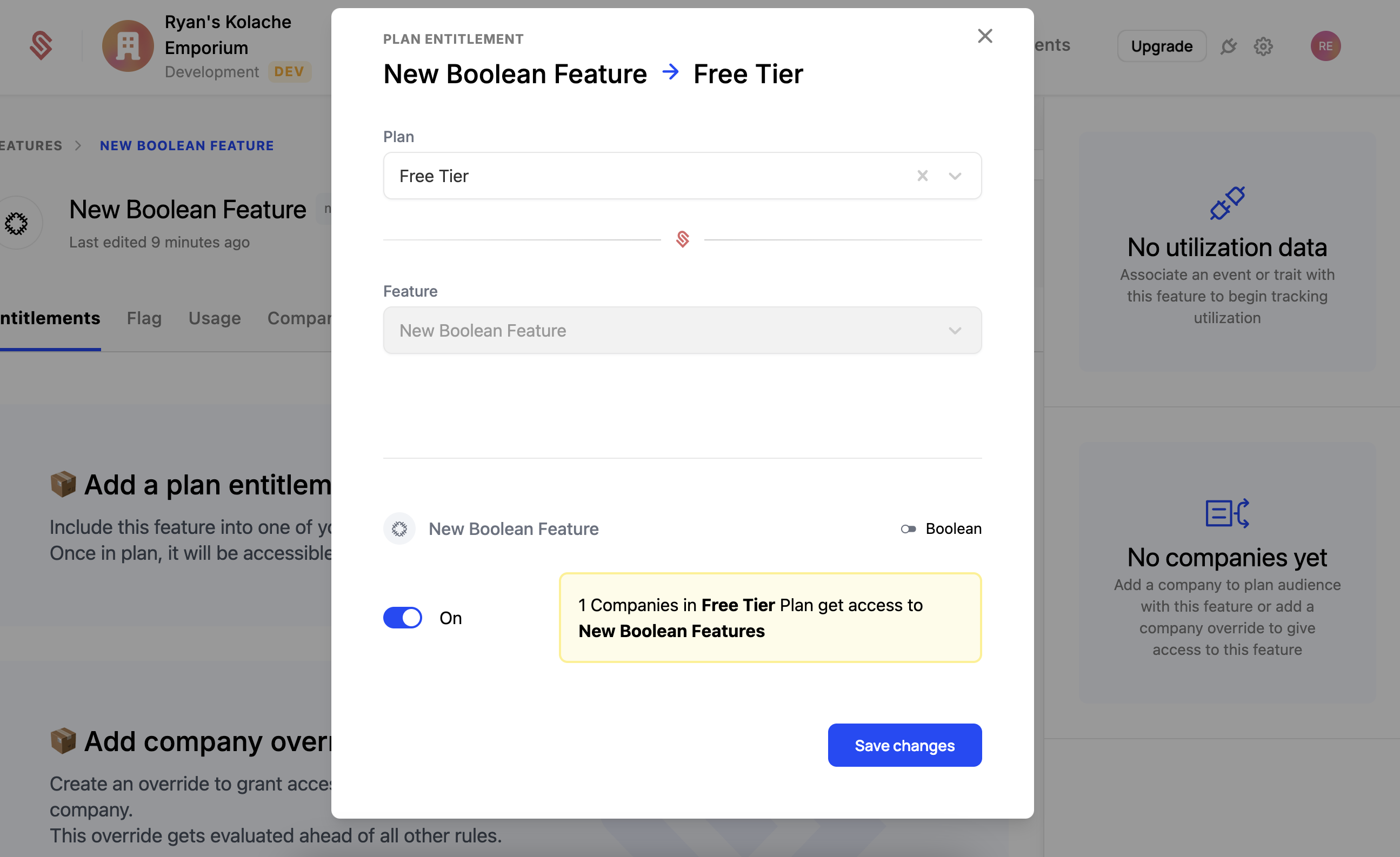Click the package icon beside Add a plan entitlement
Viewport: 1400px width, 857px height.
pyautogui.click(x=63, y=485)
